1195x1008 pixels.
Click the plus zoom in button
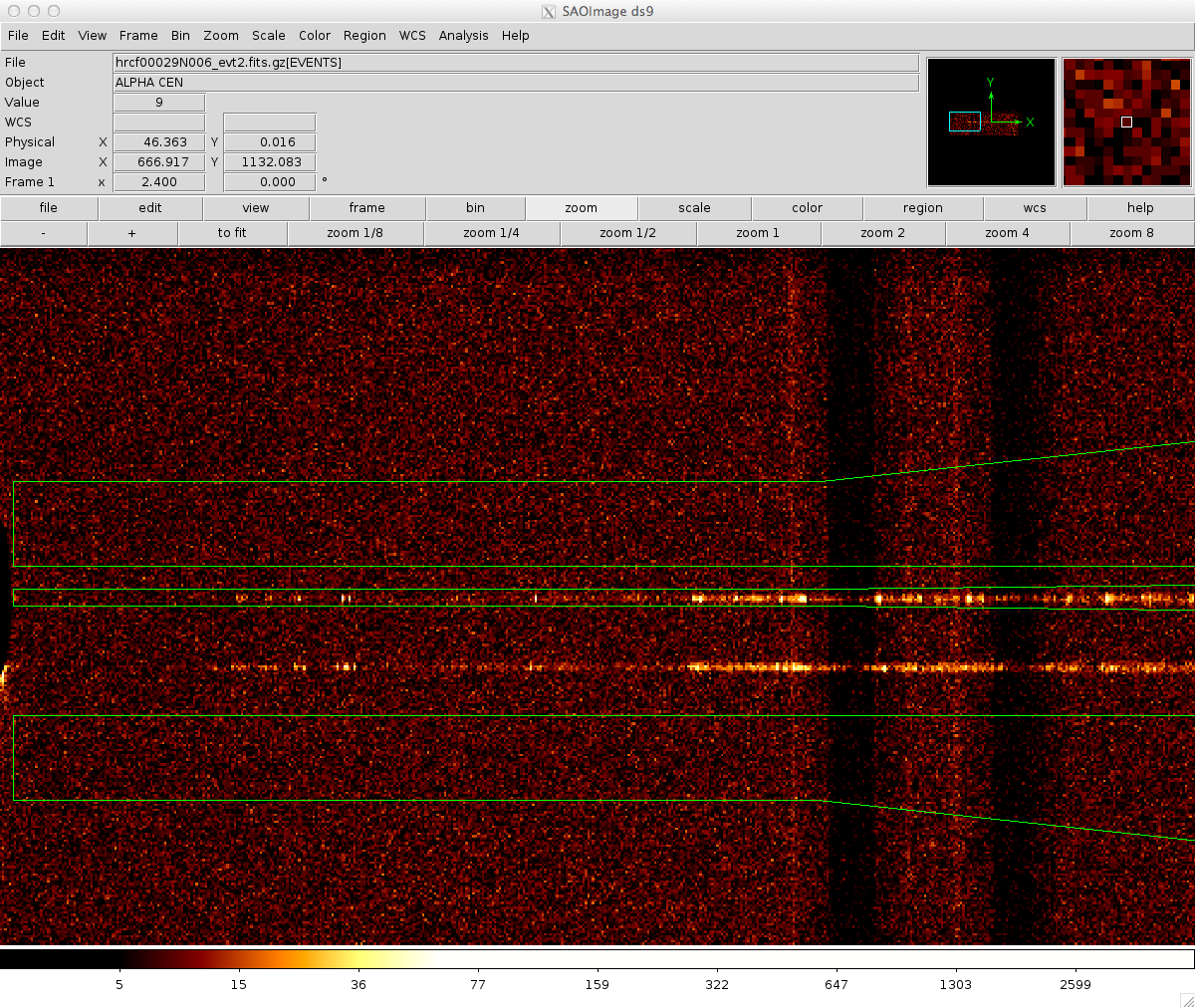[x=131, y=233]
